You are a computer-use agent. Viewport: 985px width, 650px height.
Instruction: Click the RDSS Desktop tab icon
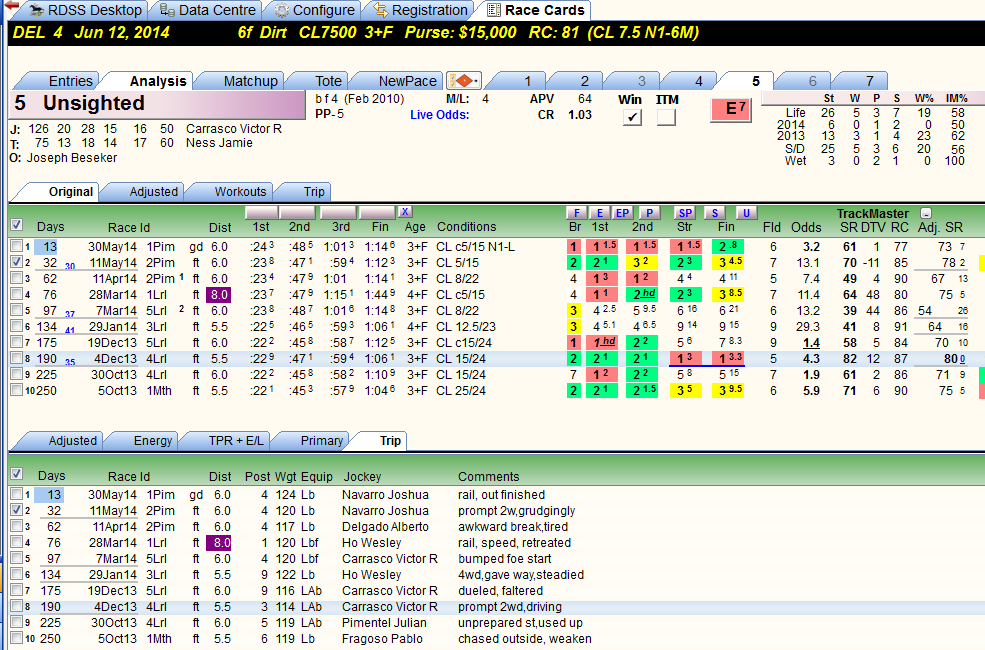36,10
